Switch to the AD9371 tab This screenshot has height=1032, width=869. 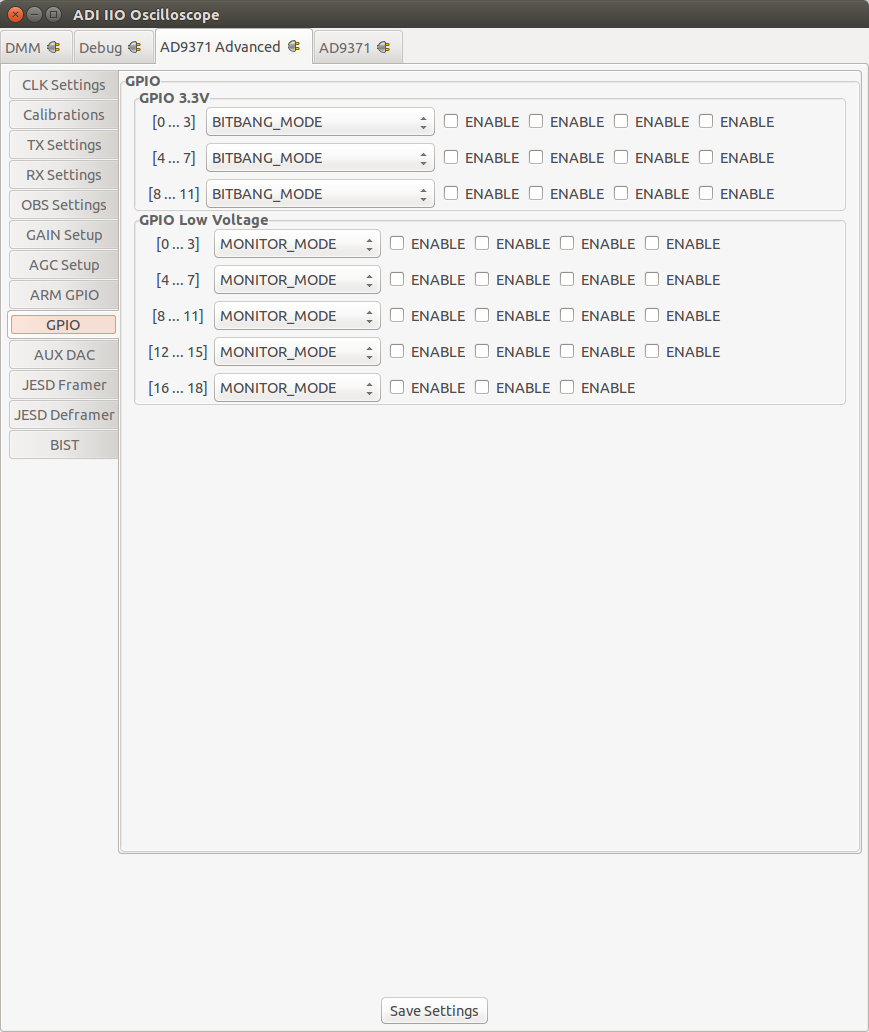tap(350, 46)
